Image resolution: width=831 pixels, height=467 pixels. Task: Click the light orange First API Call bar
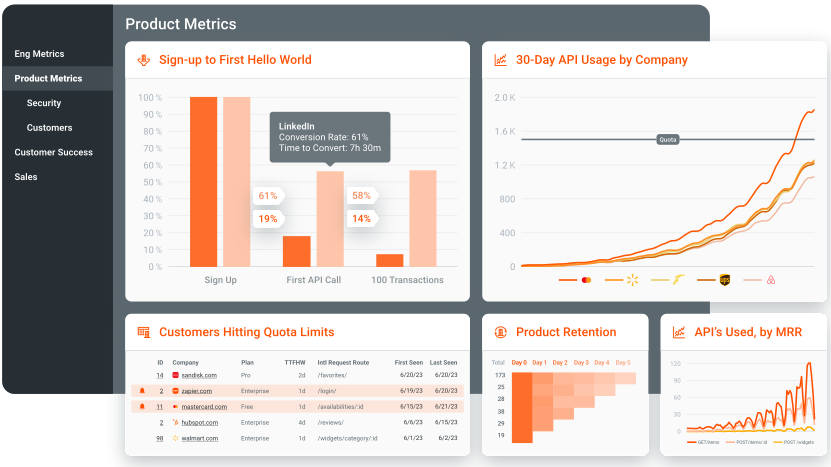tap(330, 219)
